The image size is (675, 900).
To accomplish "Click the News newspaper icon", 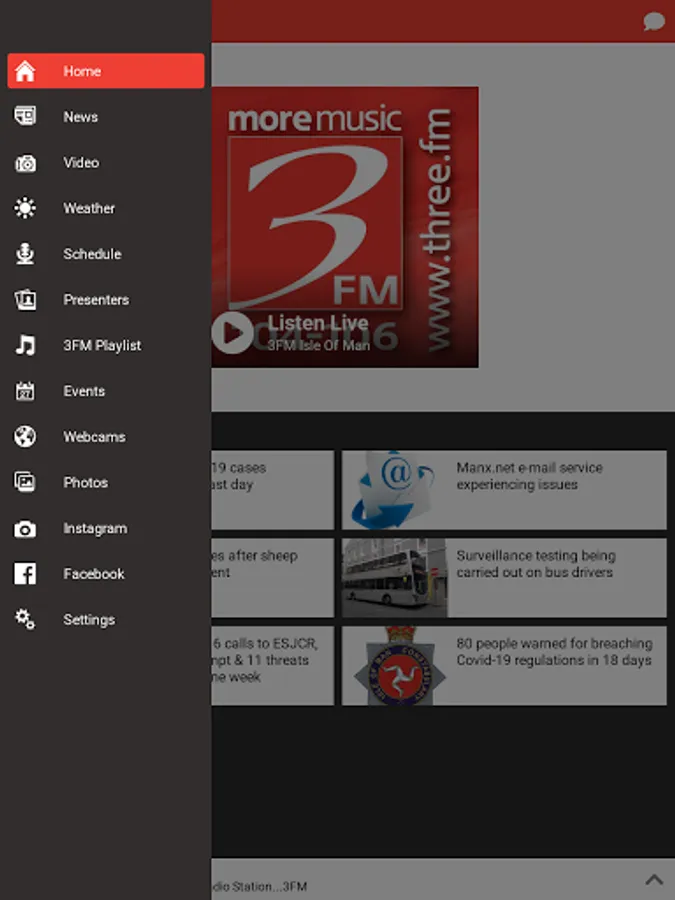I will (x=25, y=116).
